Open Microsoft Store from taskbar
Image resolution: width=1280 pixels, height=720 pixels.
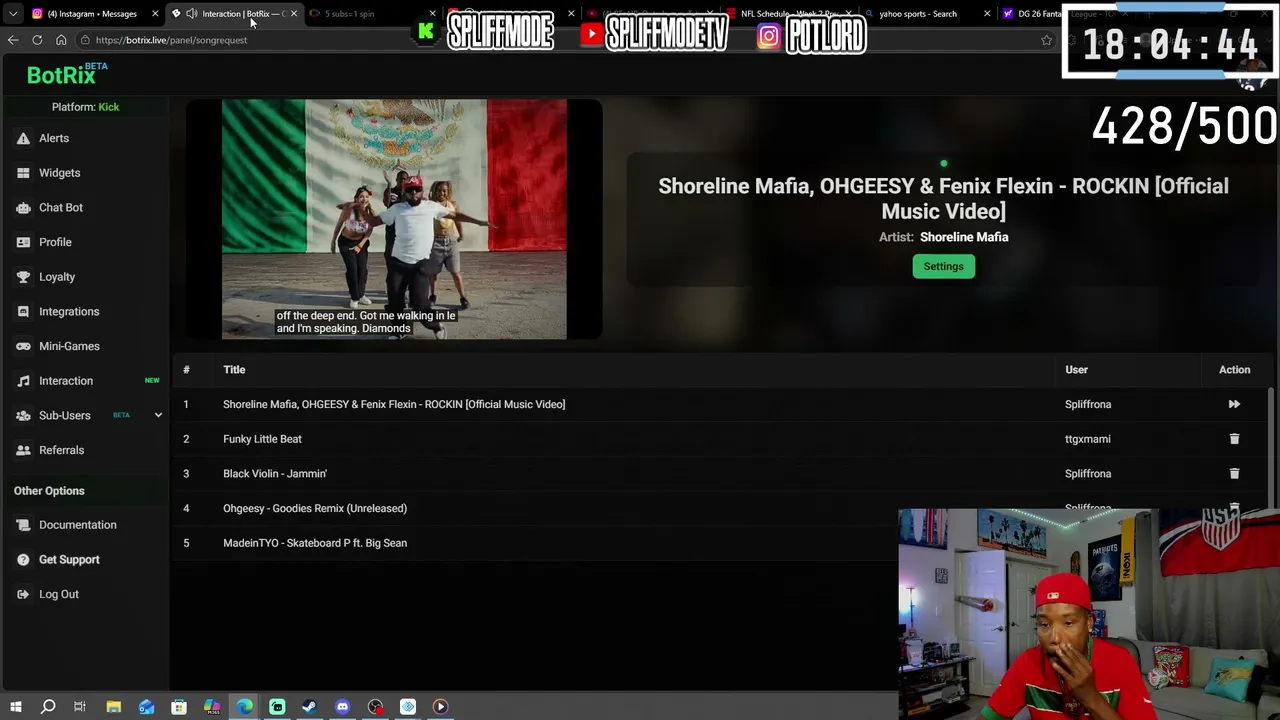click(x=179, y=707)
